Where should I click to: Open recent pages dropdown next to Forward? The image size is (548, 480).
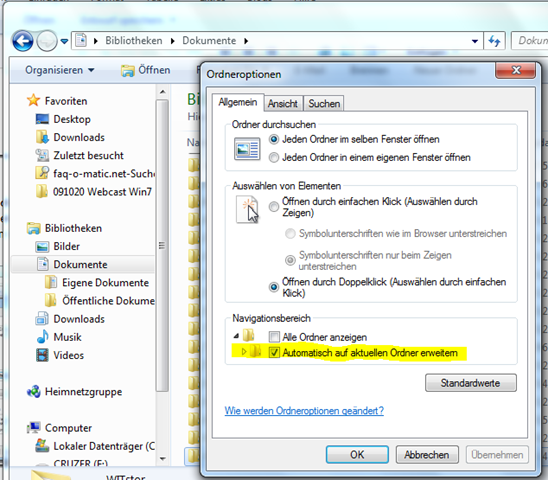[64, 41]
